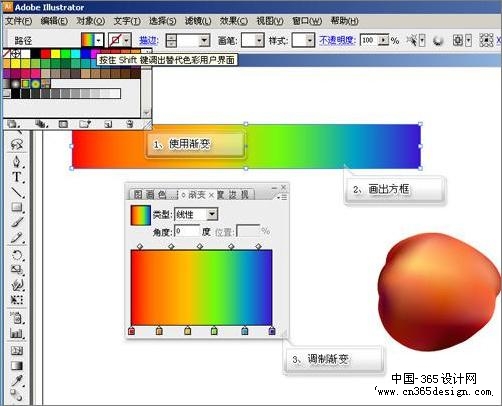
Task: Click the 不透明度 opacity link
Action: pyautogui.click(x=337, y=40)
